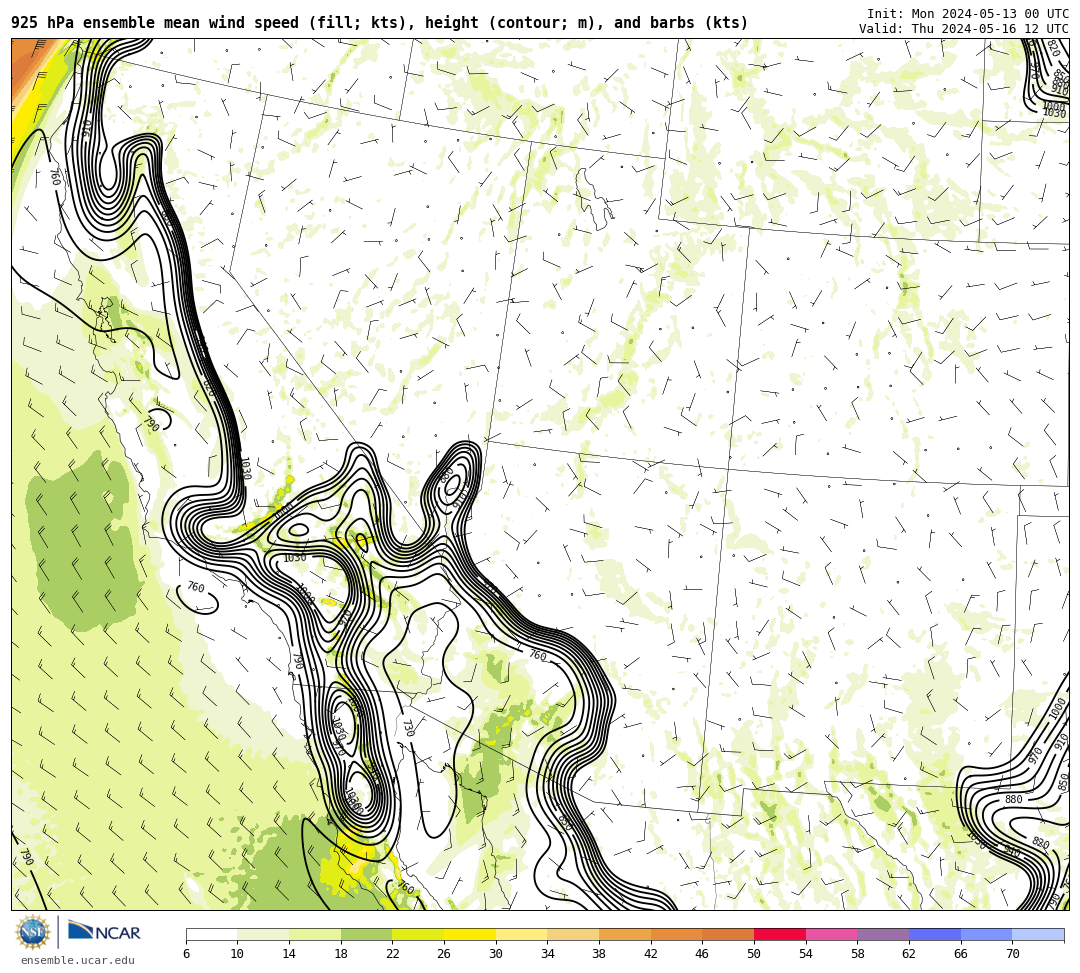Click the colorbar tick label 6
The image size is (1080, 973).
[x=186, y=954]
